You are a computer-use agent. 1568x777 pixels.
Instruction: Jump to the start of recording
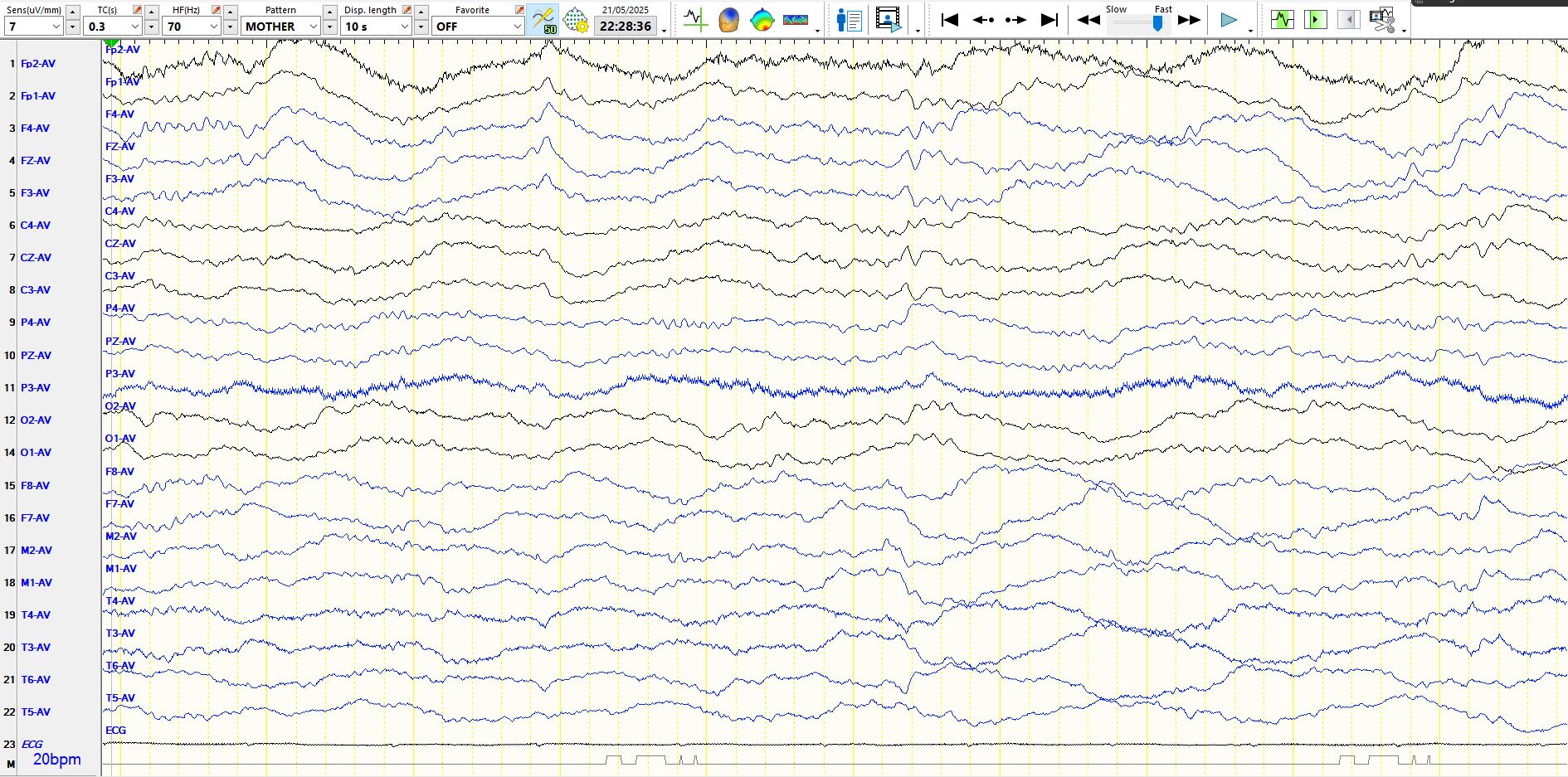pyautogui.click(x=950, y=20)
